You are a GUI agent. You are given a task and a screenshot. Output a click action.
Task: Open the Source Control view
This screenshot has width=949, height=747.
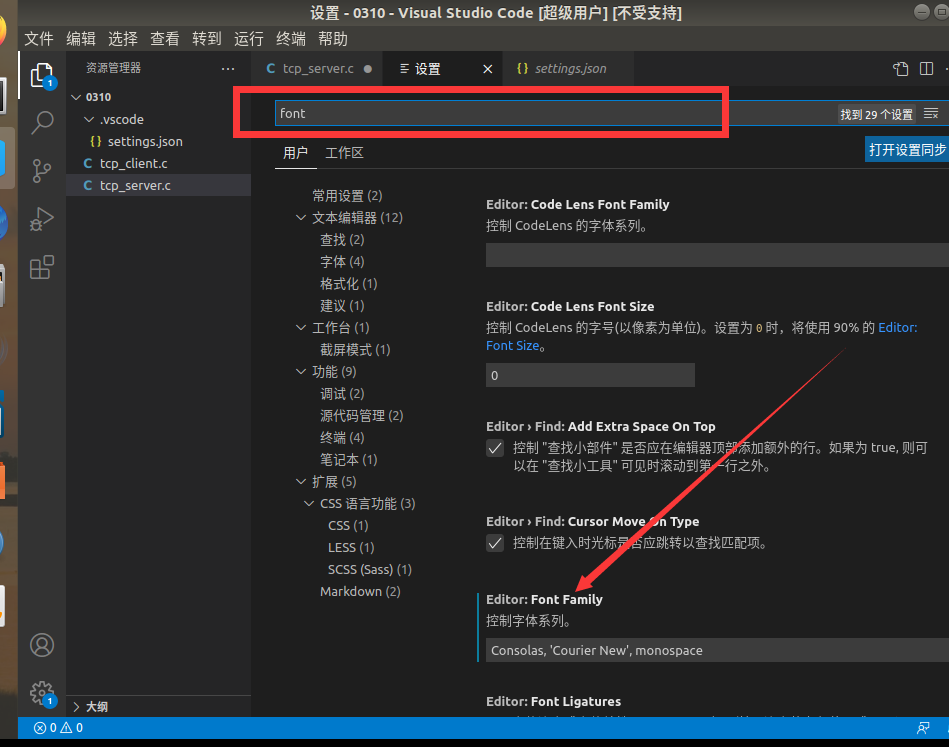point(42,171)
